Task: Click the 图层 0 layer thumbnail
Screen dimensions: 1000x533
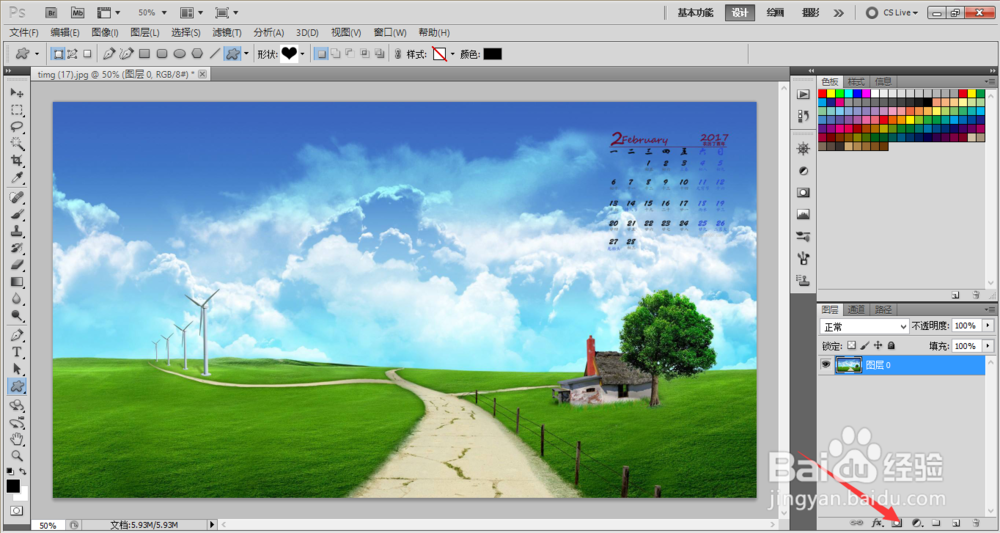Action: [848, 365]
